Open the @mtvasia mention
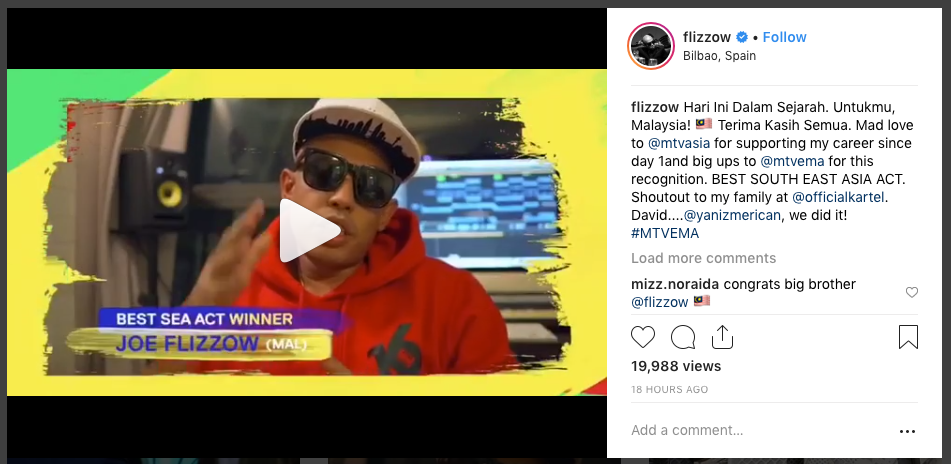The height and width of the screenshot is (464, 951). tap(679, 144)
